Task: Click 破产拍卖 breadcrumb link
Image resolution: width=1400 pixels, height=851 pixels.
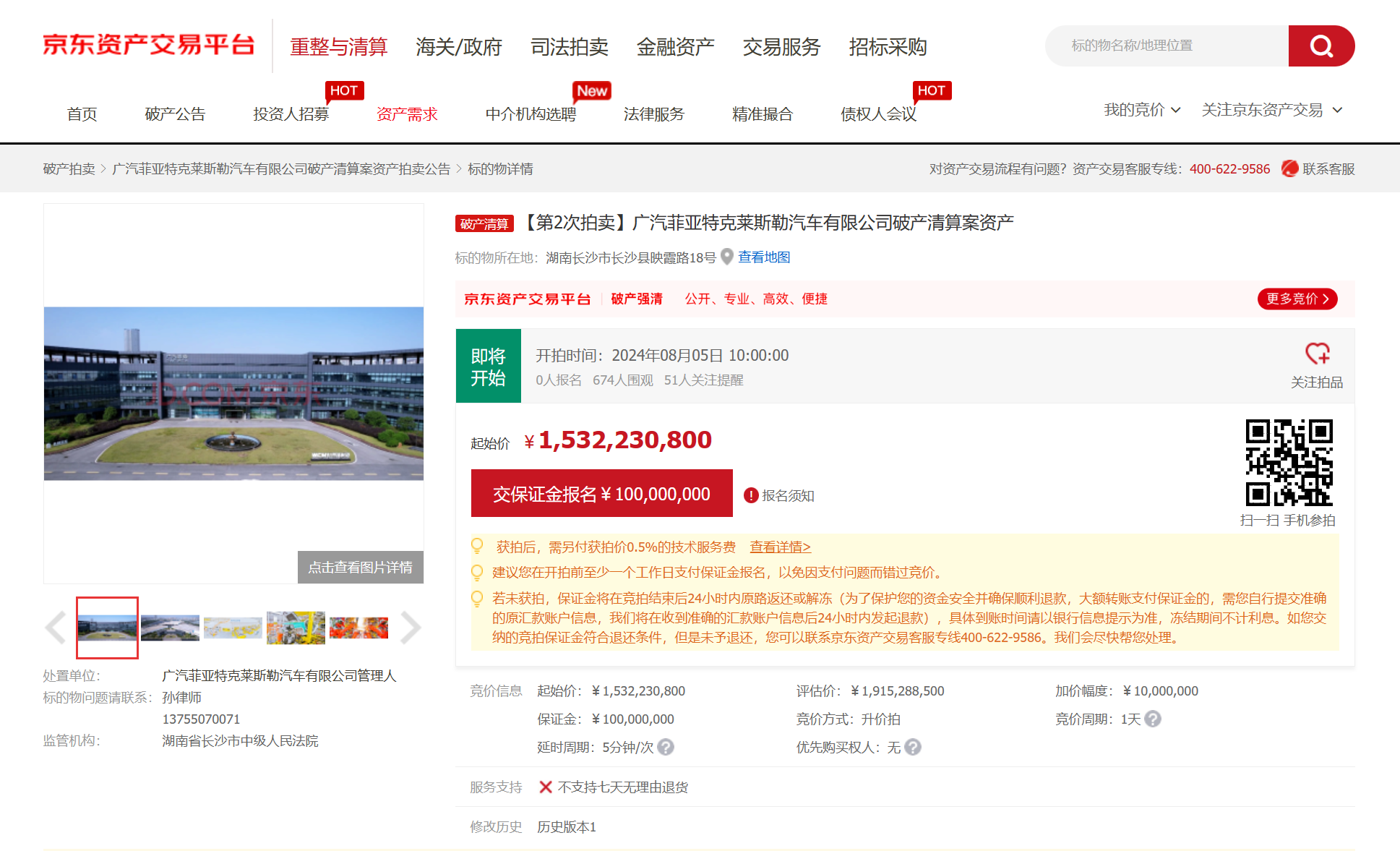Action: tap(69, 168)
